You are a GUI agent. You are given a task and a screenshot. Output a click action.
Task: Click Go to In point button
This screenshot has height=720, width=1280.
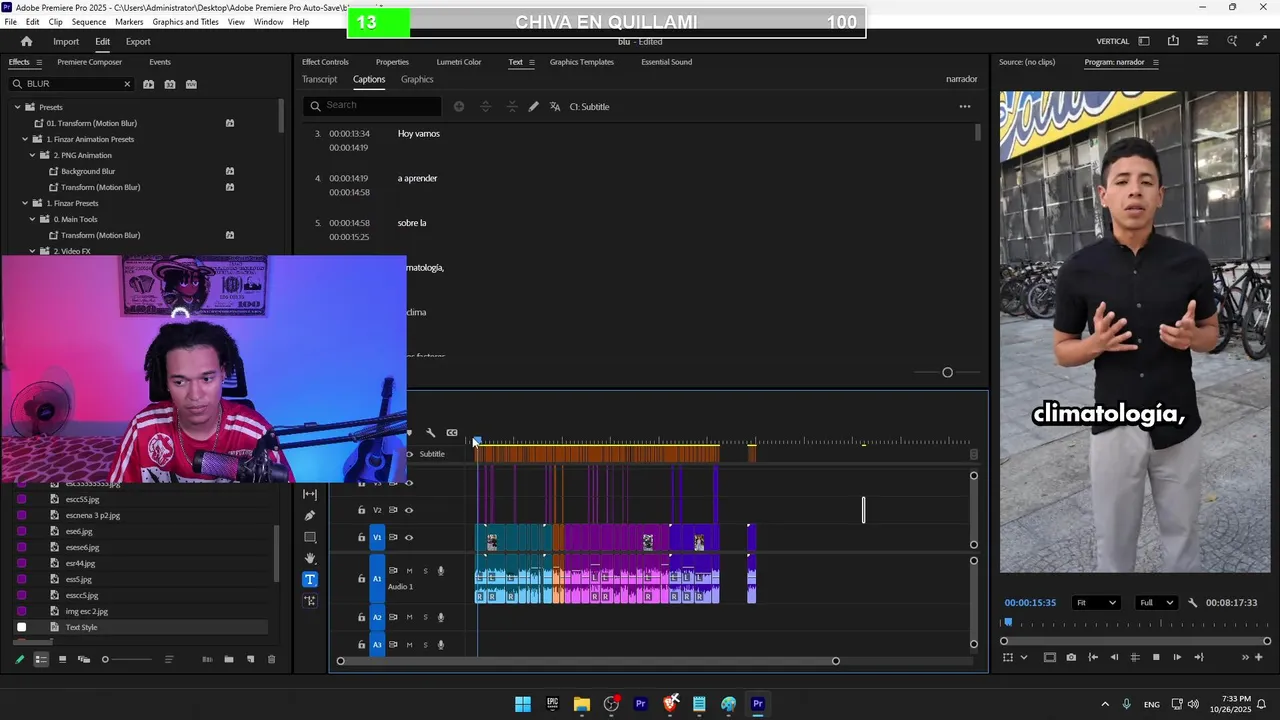tap(1093, 657)
